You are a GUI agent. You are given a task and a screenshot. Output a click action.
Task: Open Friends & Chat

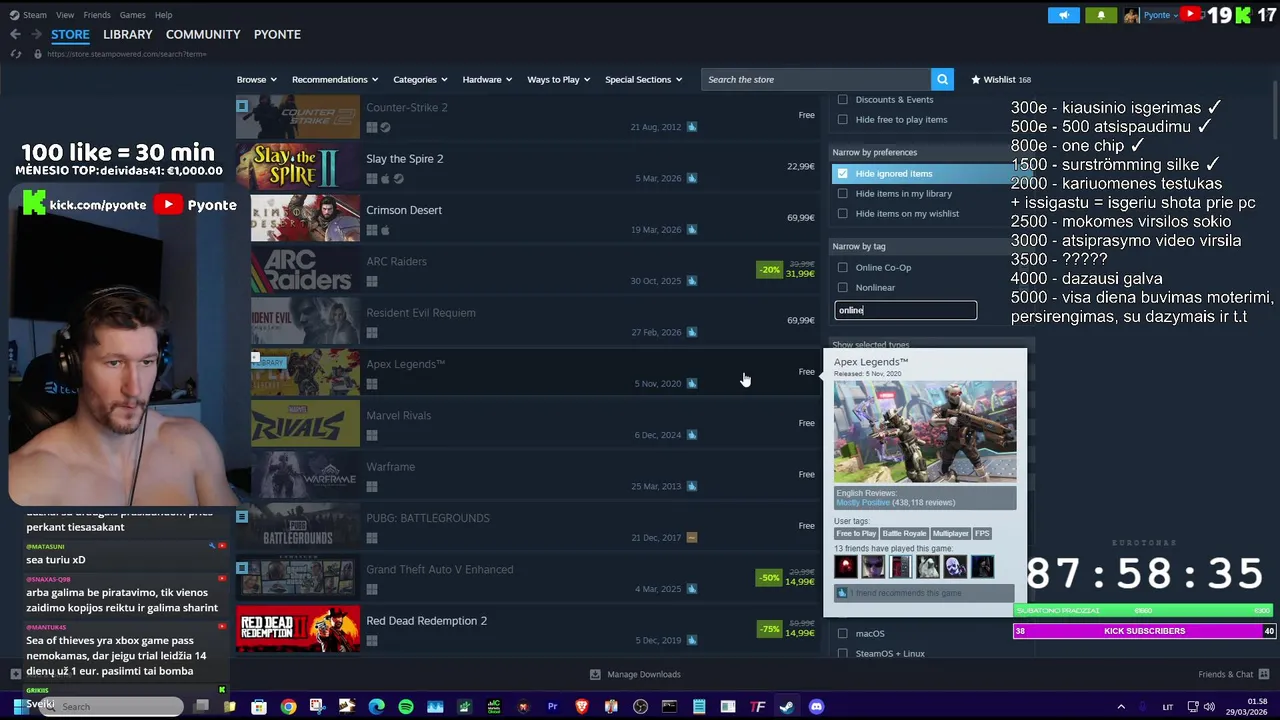[x=1234, y=674]
